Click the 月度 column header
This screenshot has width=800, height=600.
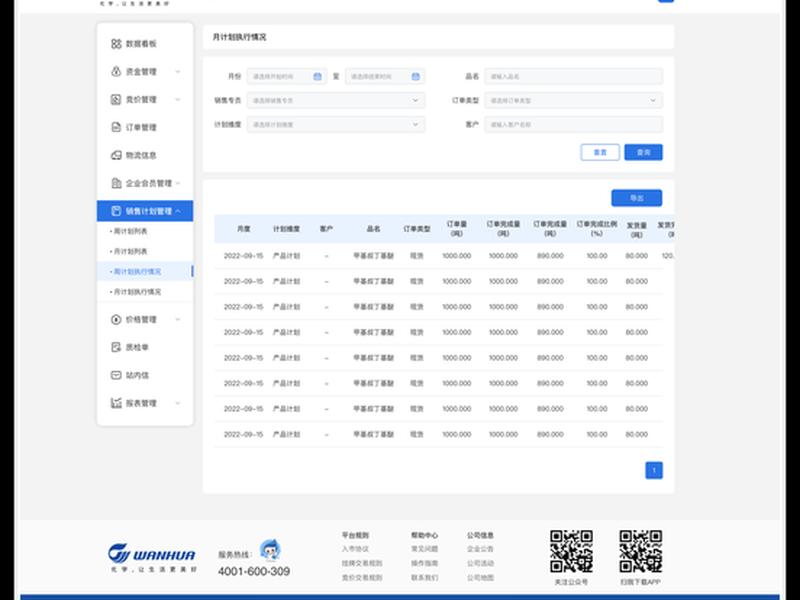point(244,229)
